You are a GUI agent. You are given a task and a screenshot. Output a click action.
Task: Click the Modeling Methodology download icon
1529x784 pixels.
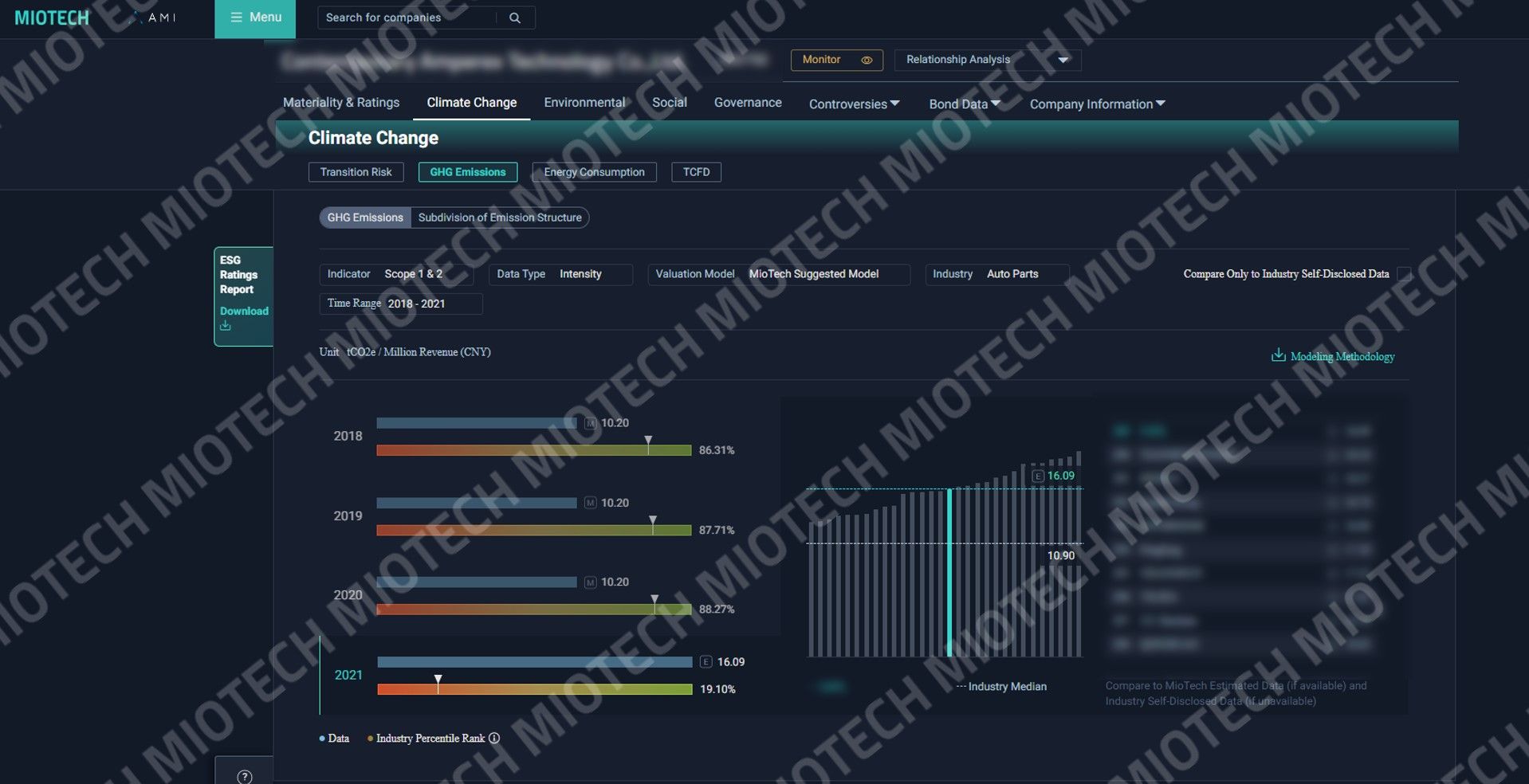[1278, 355]
